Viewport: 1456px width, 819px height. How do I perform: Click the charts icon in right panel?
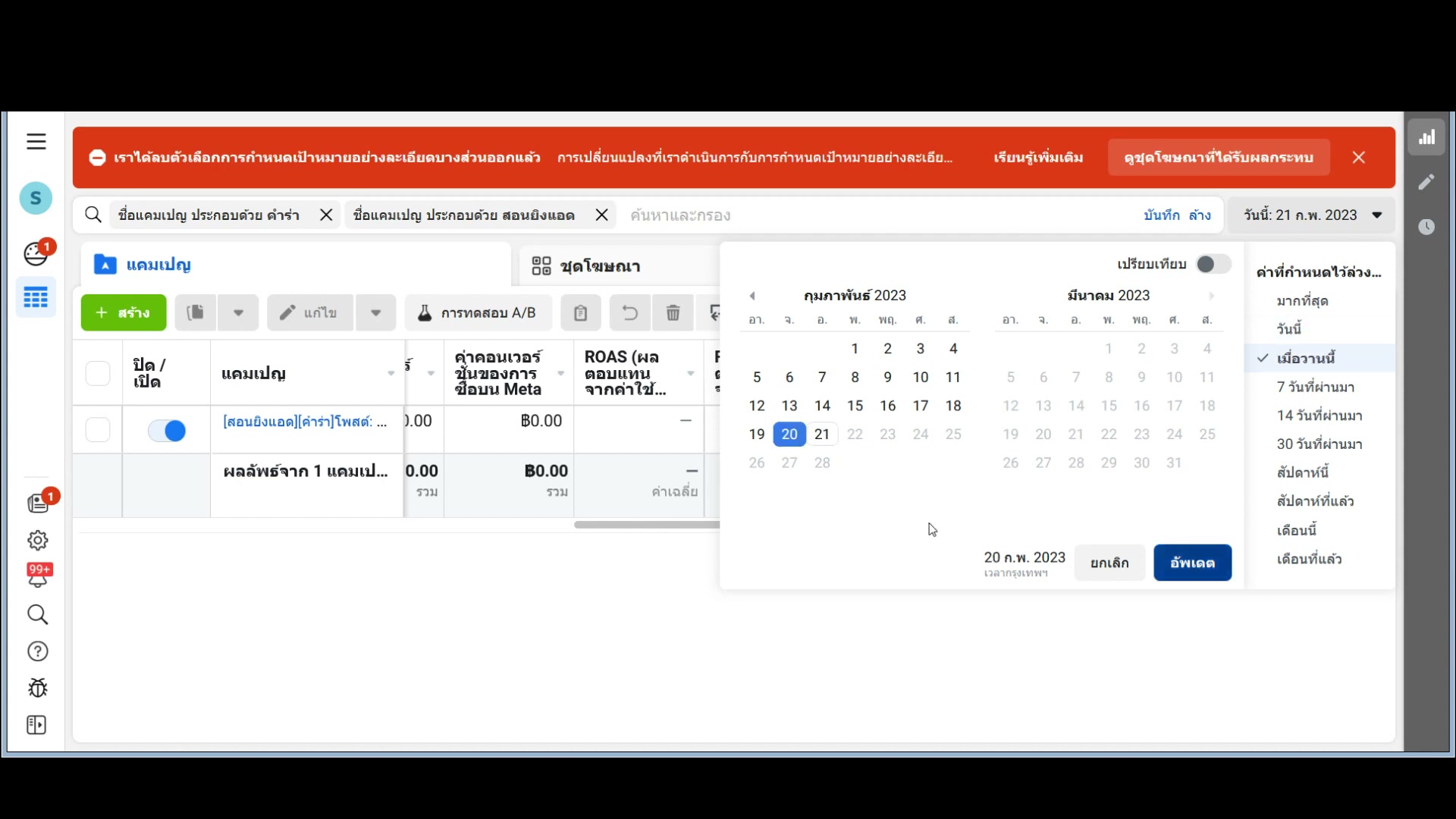pyautogui.click(x=1426, y=137)
